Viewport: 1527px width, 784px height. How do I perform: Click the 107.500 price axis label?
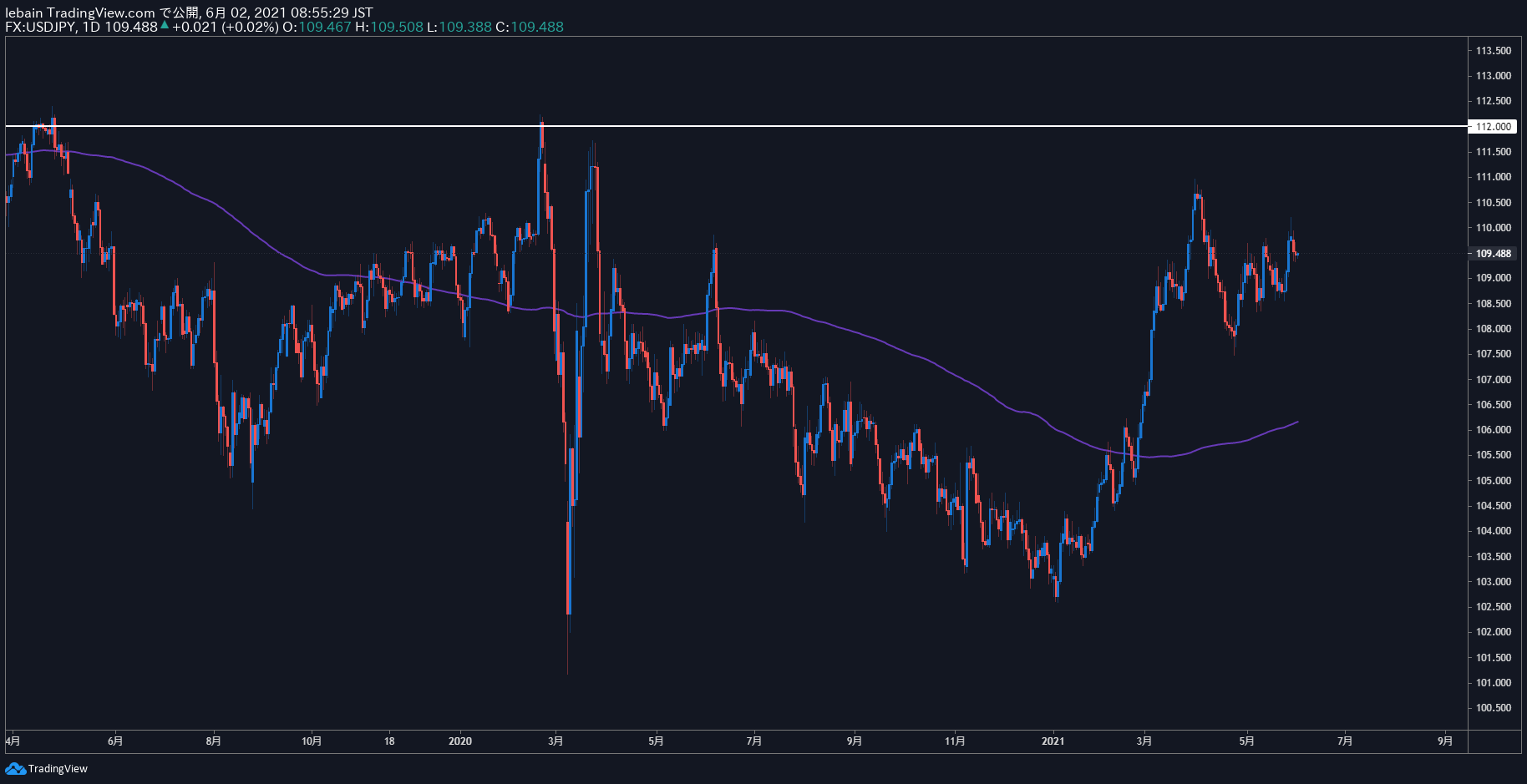pyautogui.click(x=1493, y=354)
